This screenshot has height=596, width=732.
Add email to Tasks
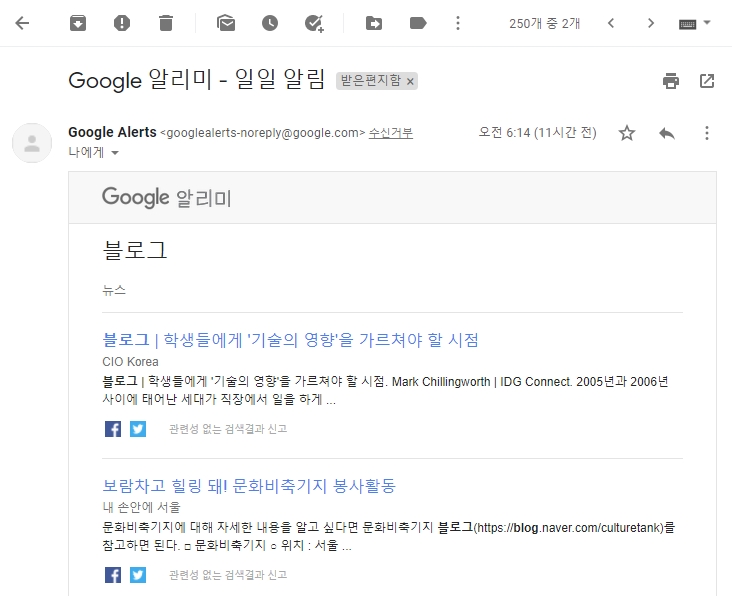point(314,23)
